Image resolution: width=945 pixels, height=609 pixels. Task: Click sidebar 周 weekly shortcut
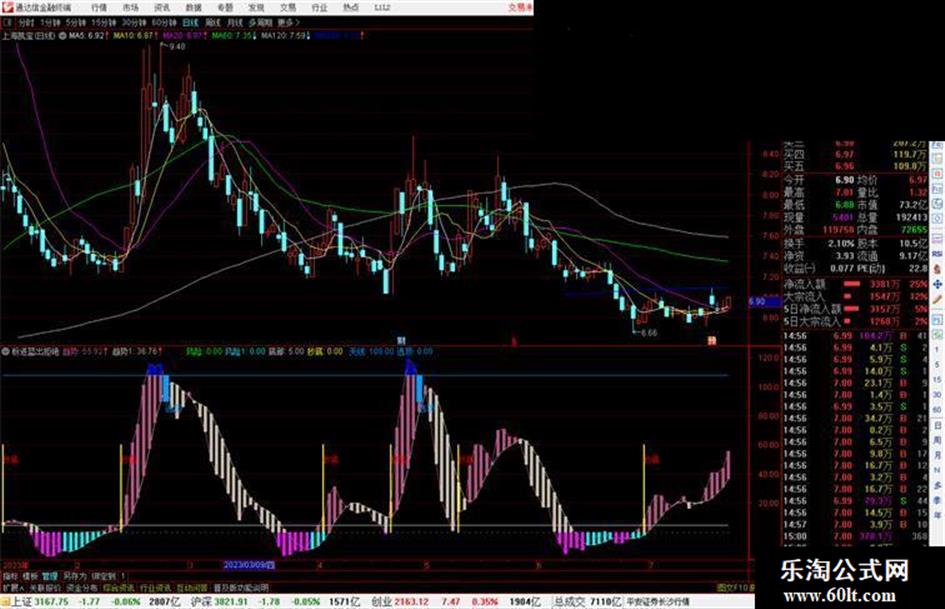coord(938,440)
